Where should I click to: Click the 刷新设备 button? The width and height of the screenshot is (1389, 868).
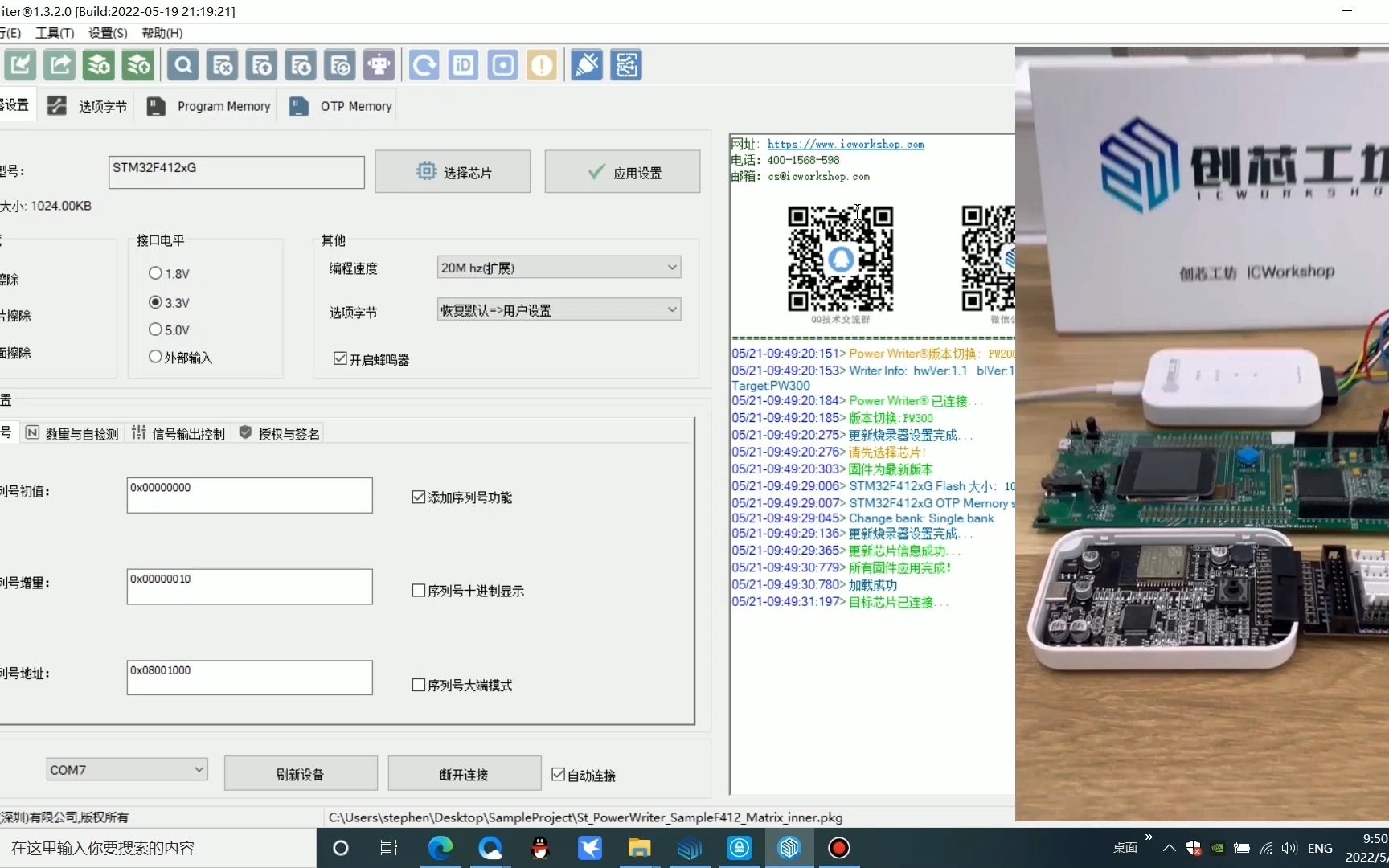coord(301,774)
